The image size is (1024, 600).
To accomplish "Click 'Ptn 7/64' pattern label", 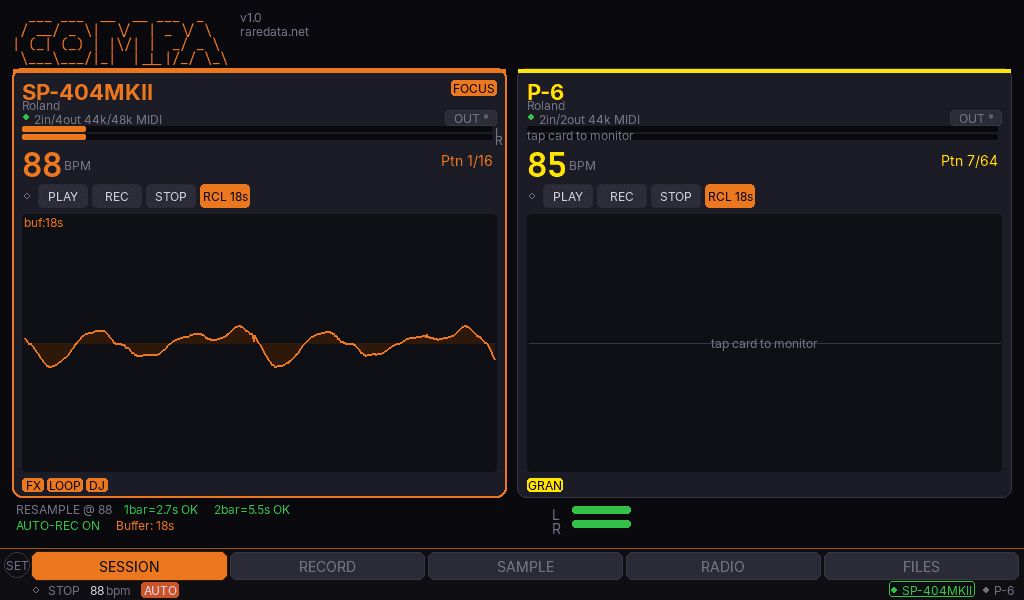I will click(x=969, y=161).
